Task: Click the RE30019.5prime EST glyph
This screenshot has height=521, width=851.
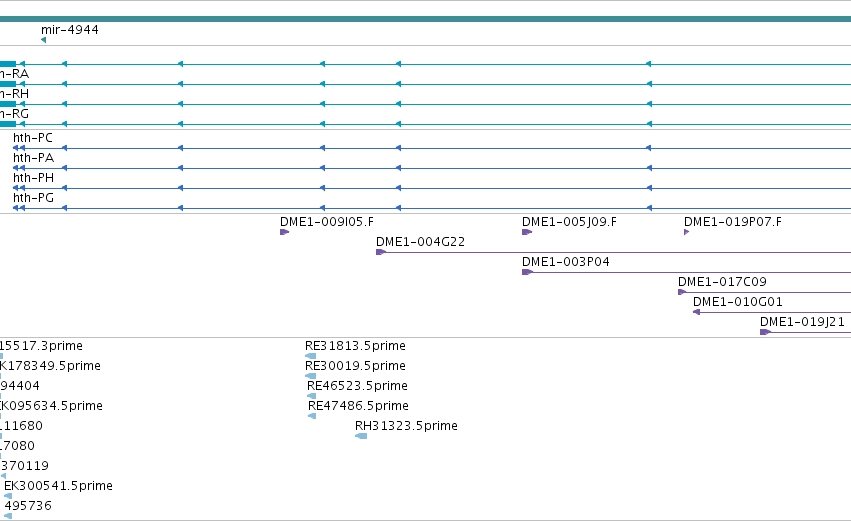Action: [310, 376]
